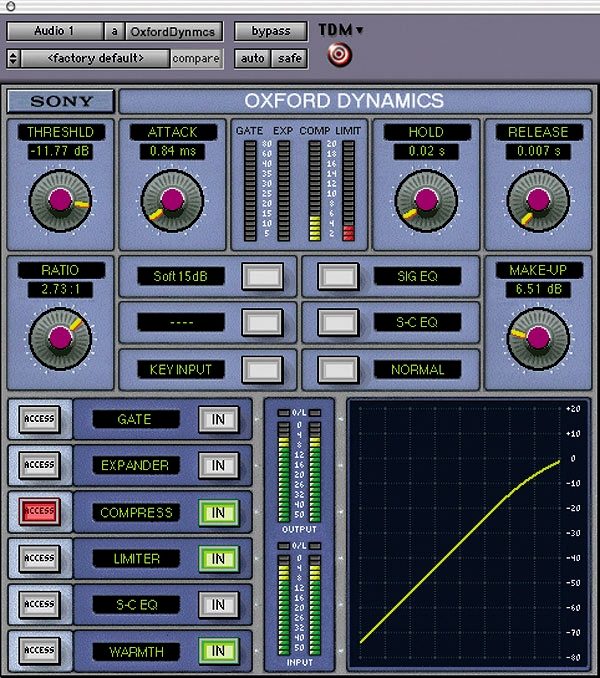Click the bypass button
The height and width of the screenshot is (678, 600).
tap(271, 31)
